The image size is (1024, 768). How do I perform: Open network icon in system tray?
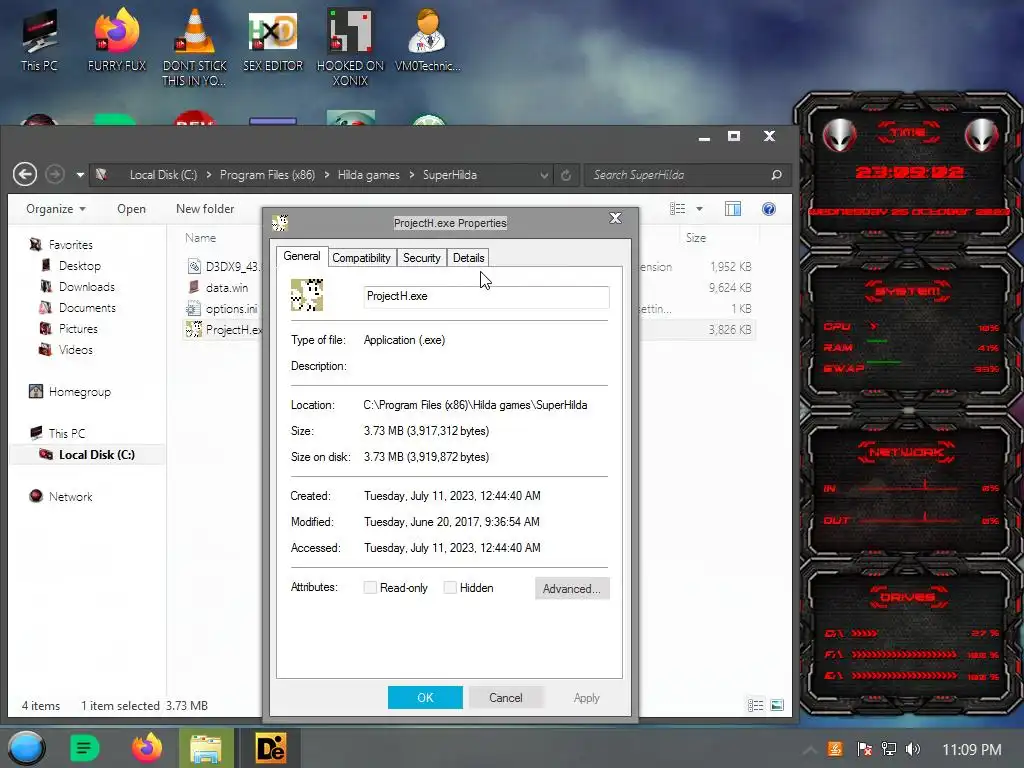click(x=889, y=749)
